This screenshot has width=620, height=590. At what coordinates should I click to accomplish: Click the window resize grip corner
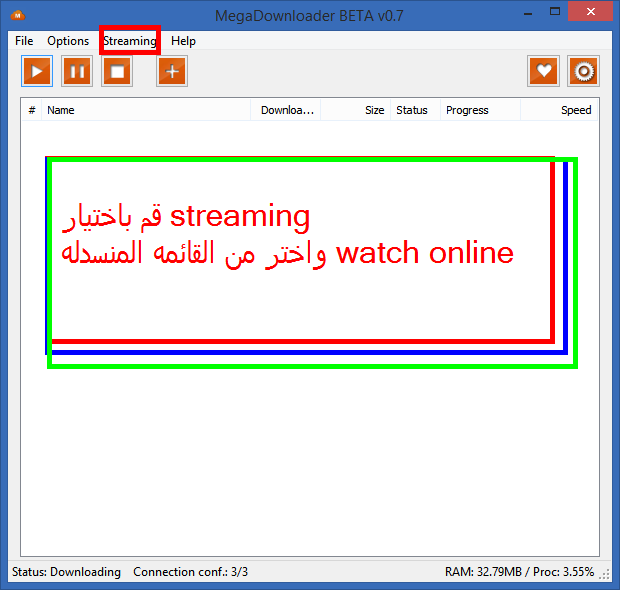(604, 575)
